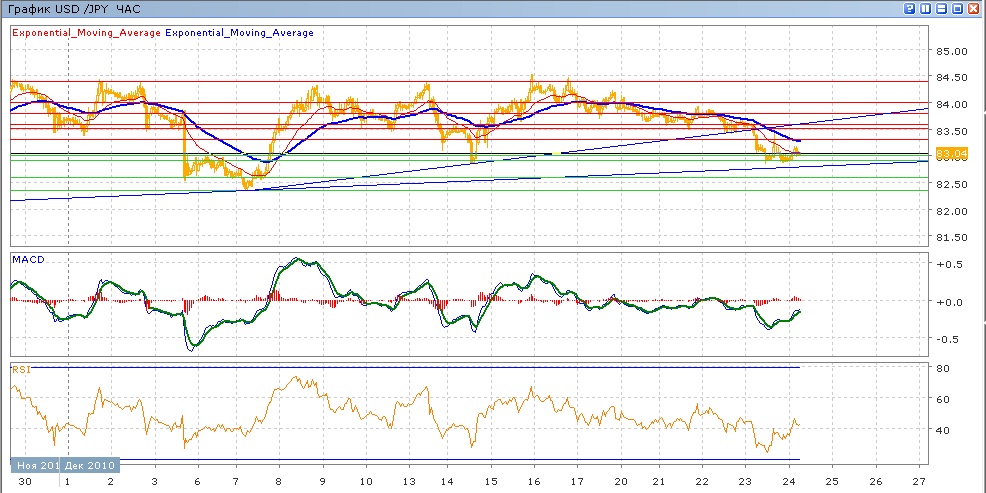
Task: Select the blue Exponential_Moving_Average legend label
Action: click(239, 33)
